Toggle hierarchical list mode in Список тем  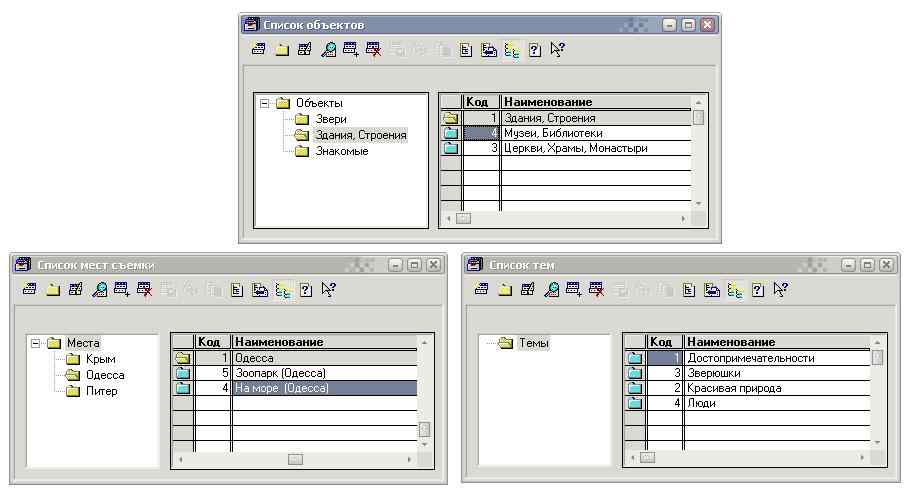click(x=735, y=289)
